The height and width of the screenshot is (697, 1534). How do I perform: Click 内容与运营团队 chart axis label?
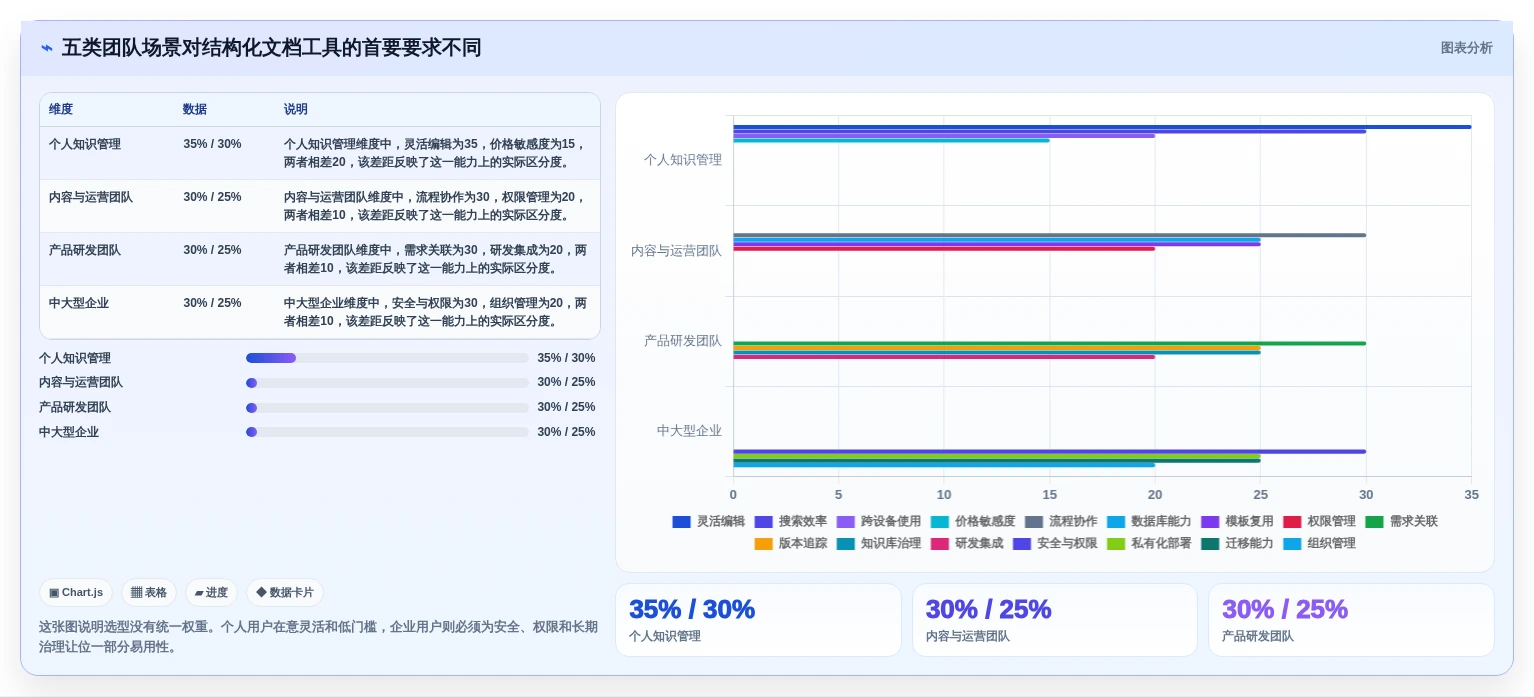pyautogui.click(x=676, y=251)
